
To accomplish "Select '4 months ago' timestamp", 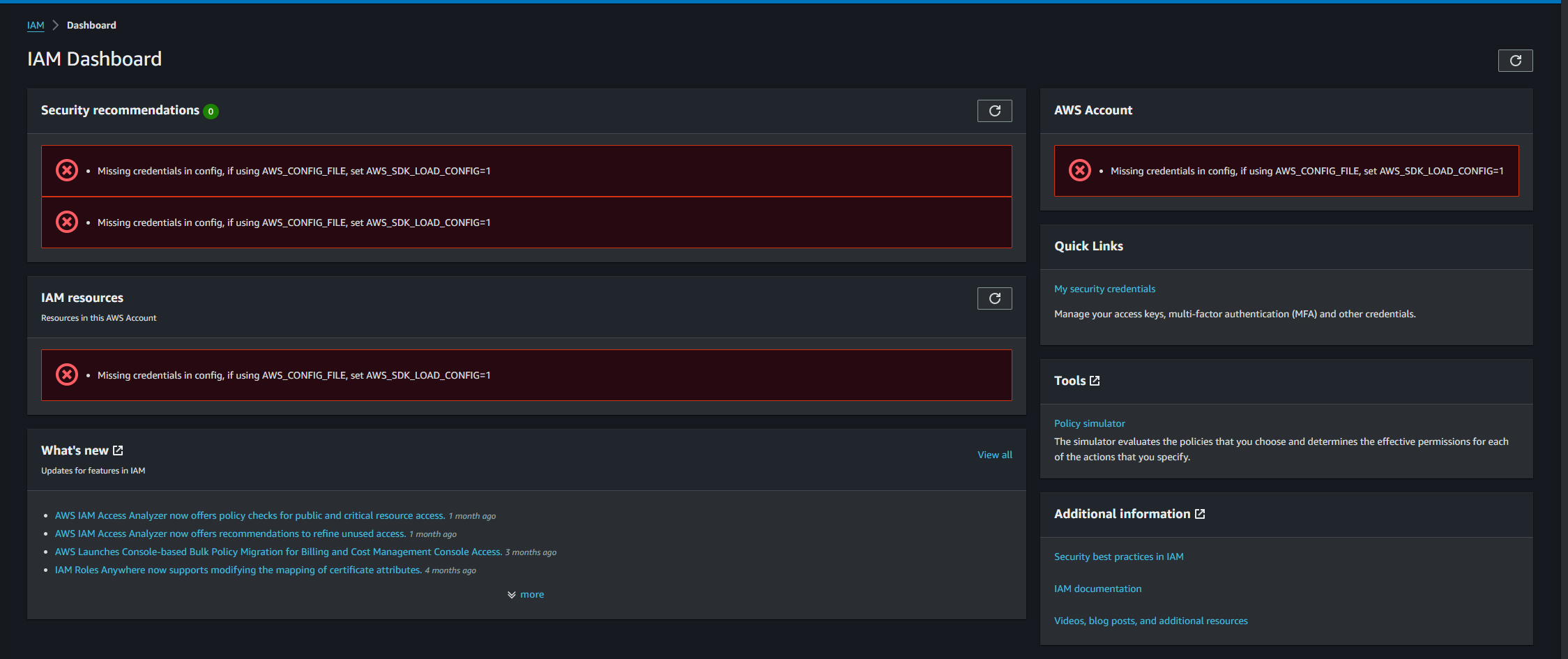I will pos(450,570).
